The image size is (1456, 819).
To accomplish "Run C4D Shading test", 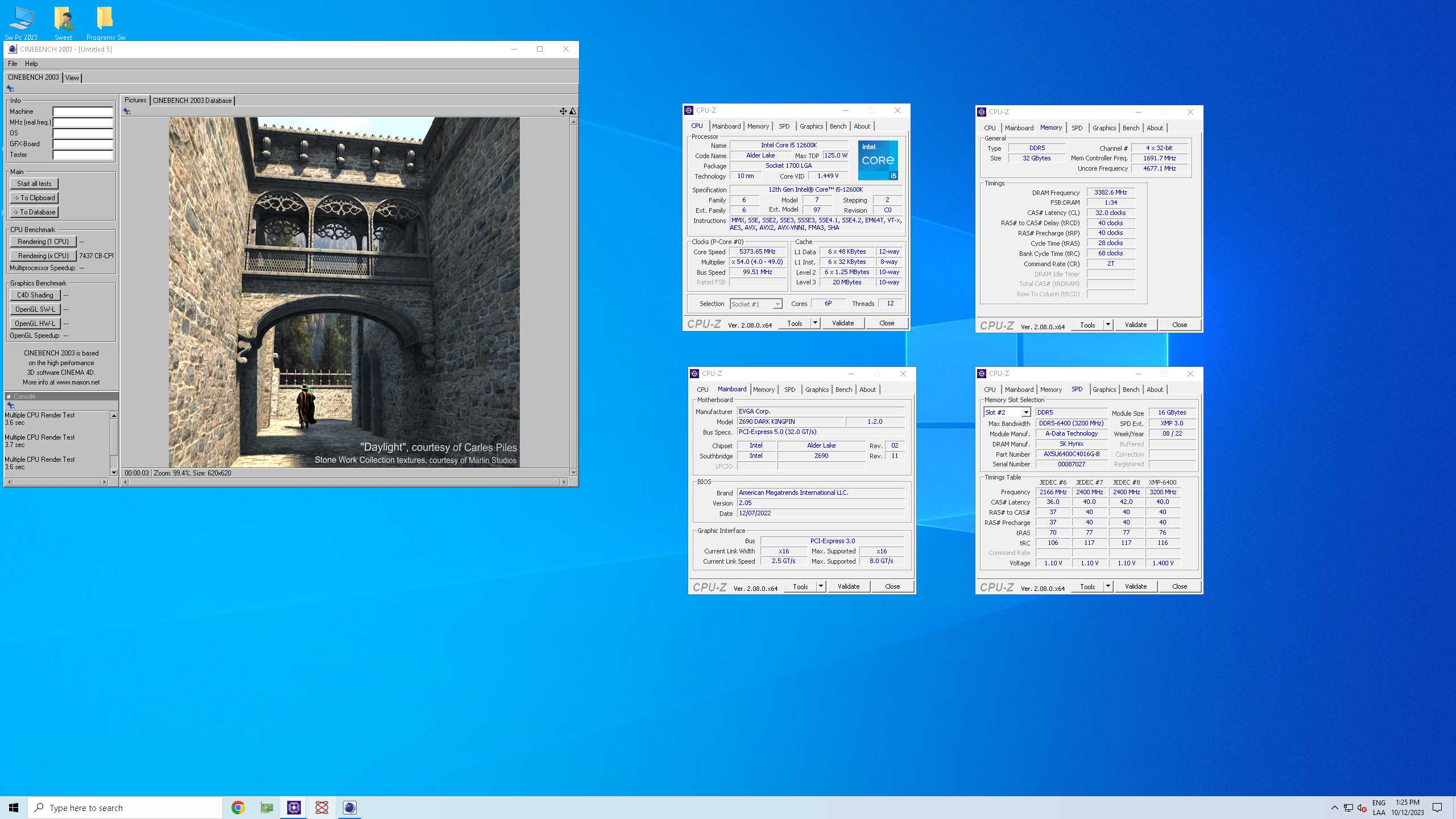I will [35, 295].
